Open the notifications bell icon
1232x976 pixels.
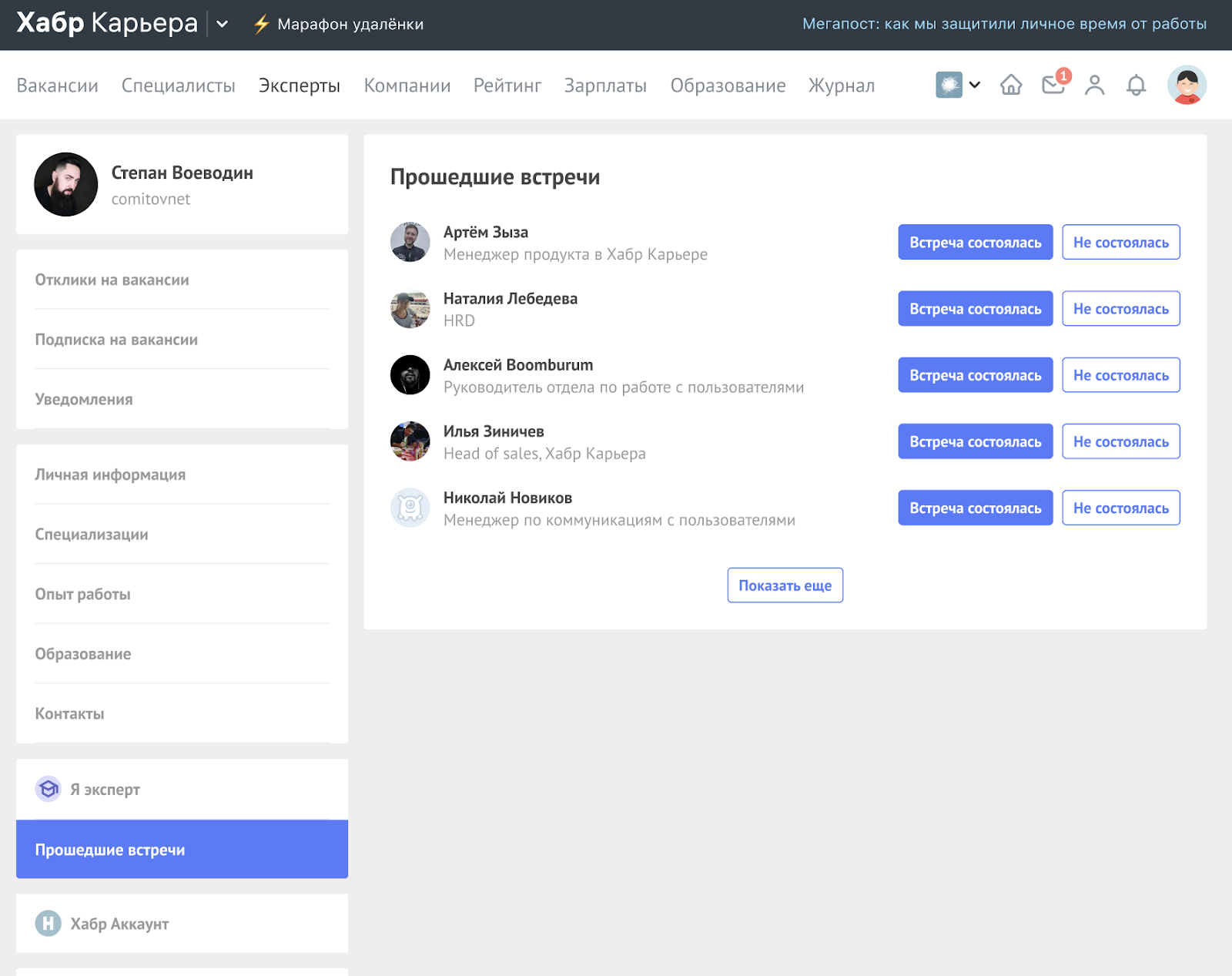tap(1136, 85)
